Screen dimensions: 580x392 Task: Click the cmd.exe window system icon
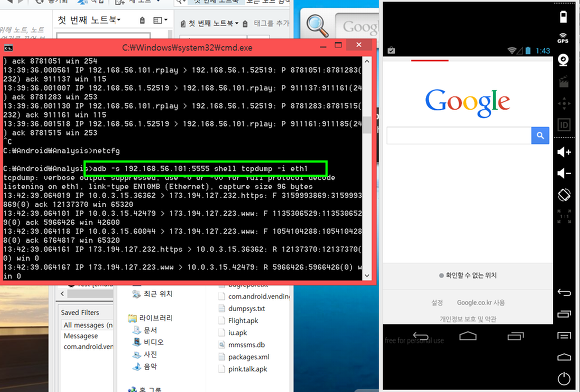pyautogui.click(x=8, y=48)
